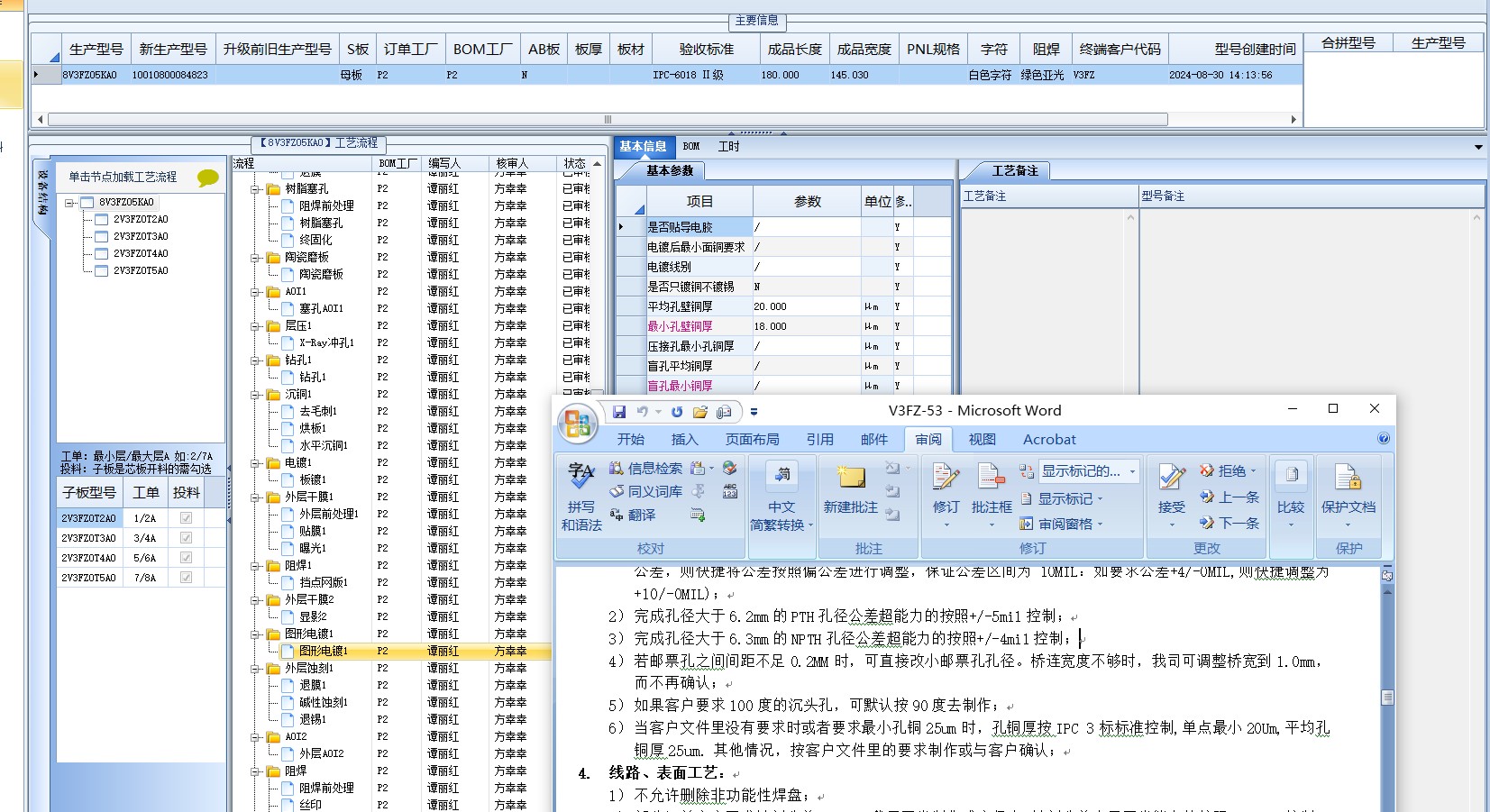Go to 下一条 next change
The image size is (1490, 812).
point(1229,523)
